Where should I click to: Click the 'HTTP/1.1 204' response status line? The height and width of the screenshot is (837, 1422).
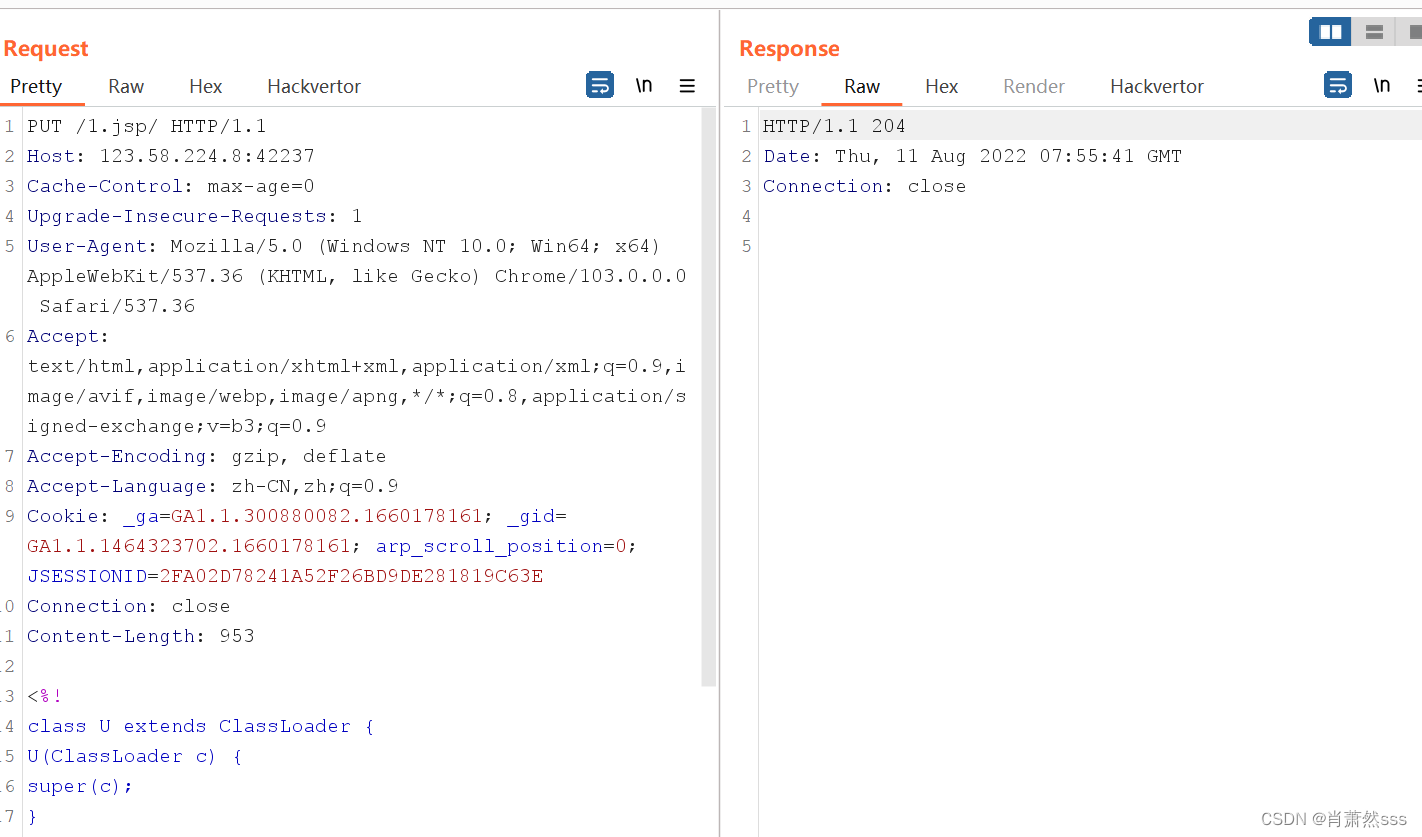coord(834,126)
